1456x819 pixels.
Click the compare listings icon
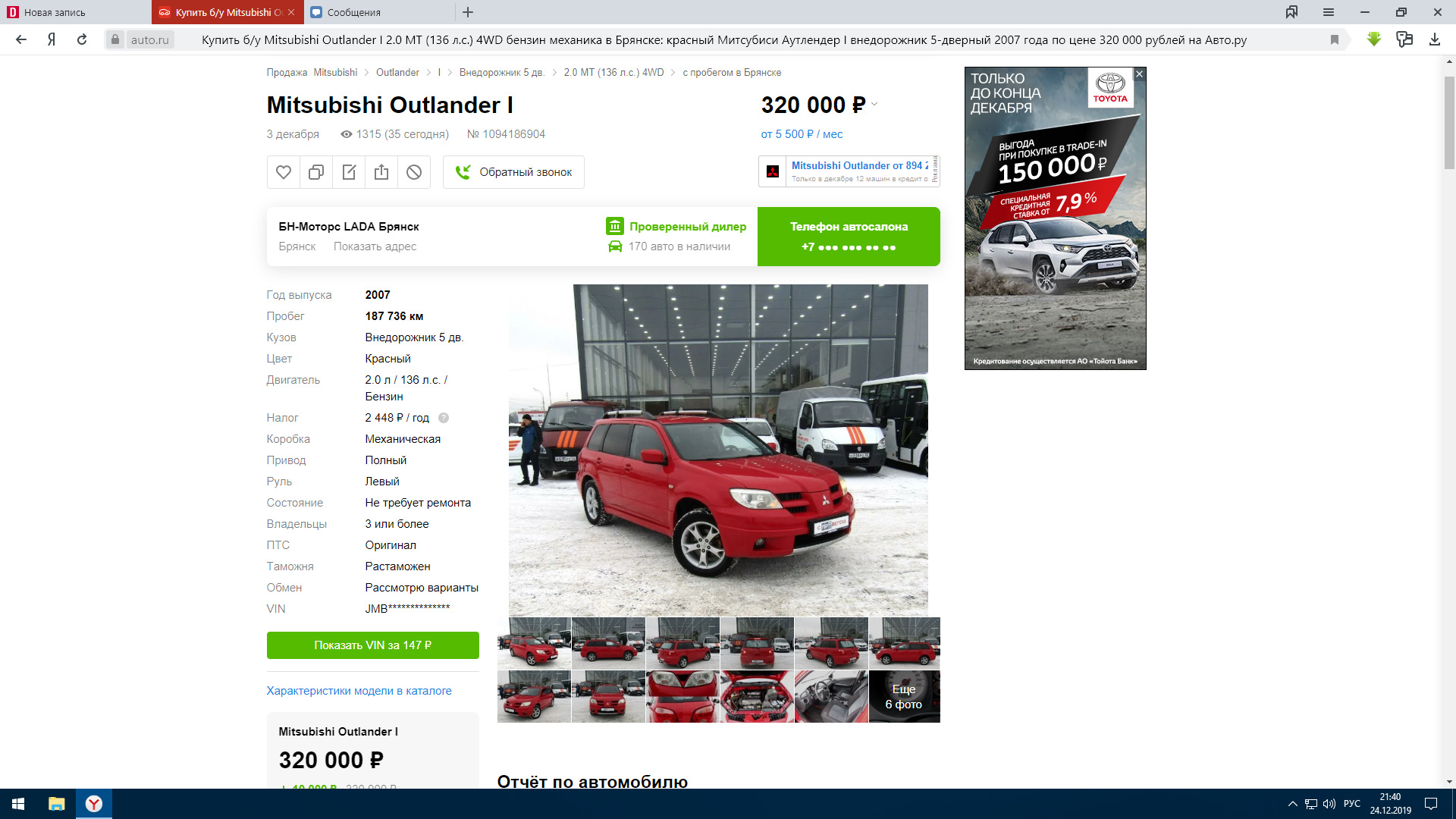coord(316,172)
